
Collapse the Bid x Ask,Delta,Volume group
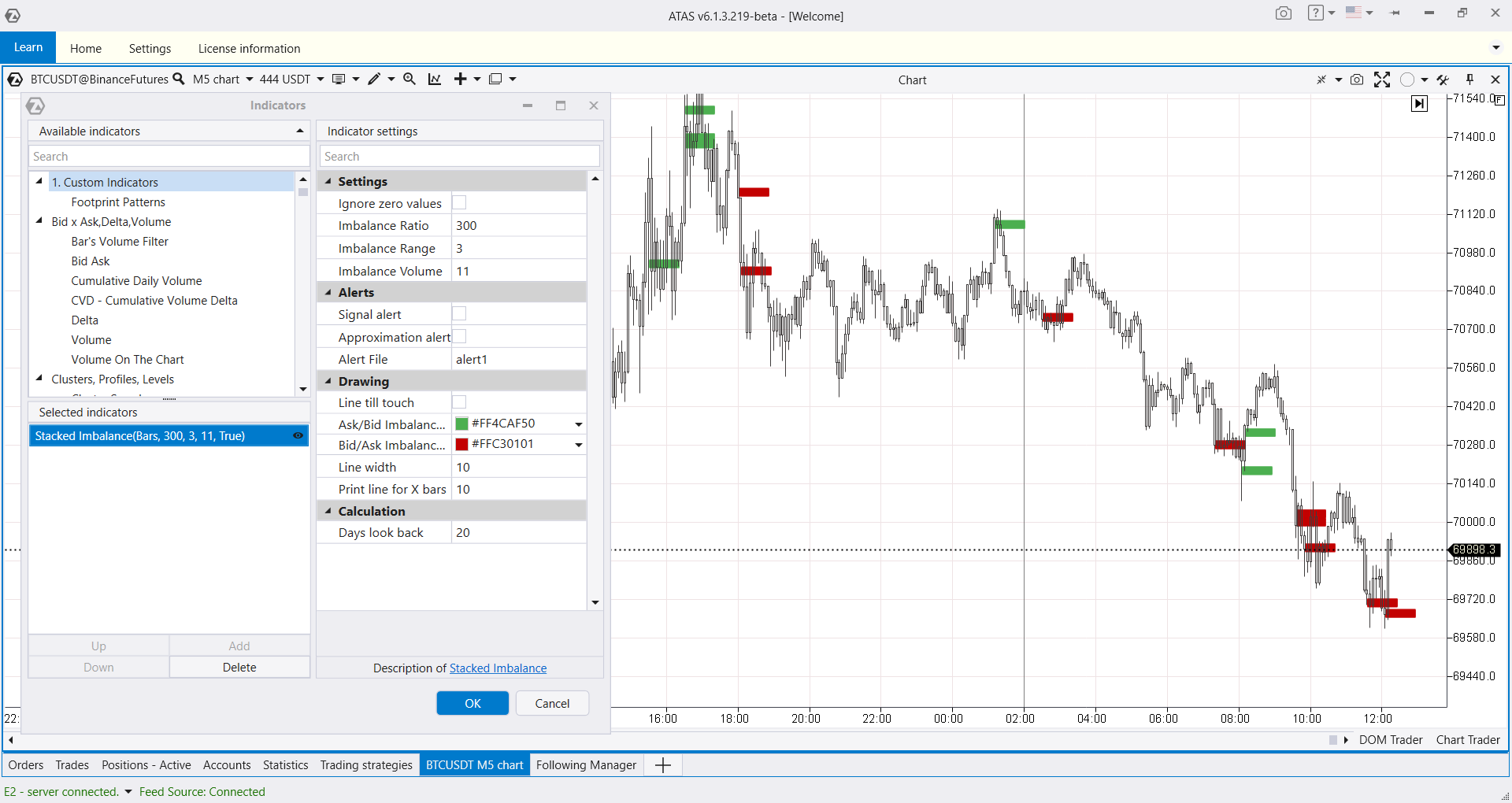[x=39, y=221]
